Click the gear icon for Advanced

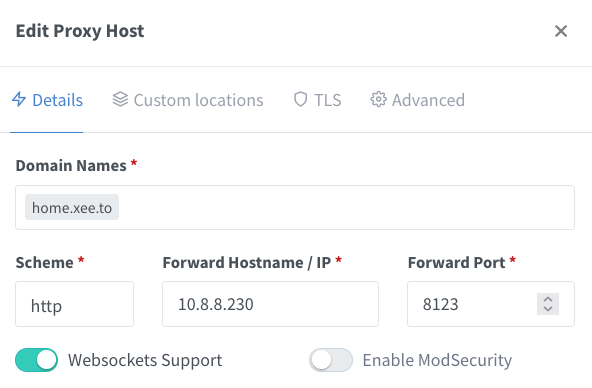click(378, 100)
